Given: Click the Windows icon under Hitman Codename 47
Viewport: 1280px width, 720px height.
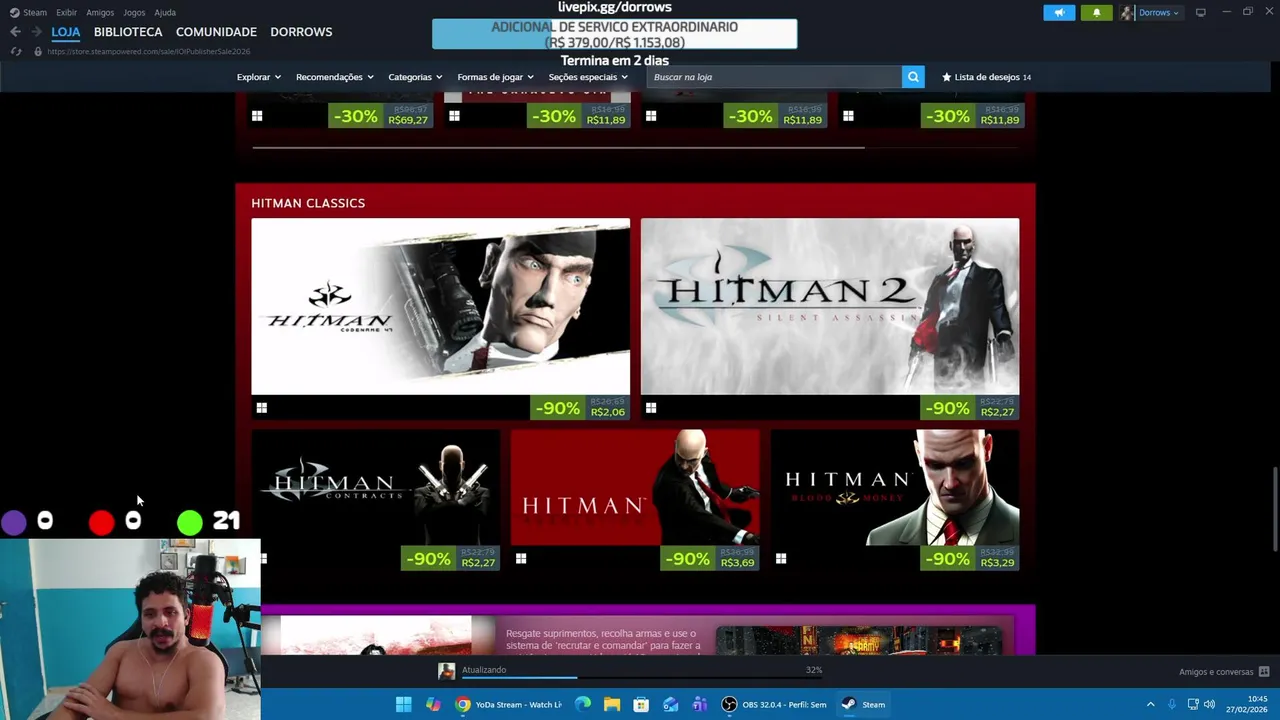Looking at the screenshot, I should [x=262, y=408].
